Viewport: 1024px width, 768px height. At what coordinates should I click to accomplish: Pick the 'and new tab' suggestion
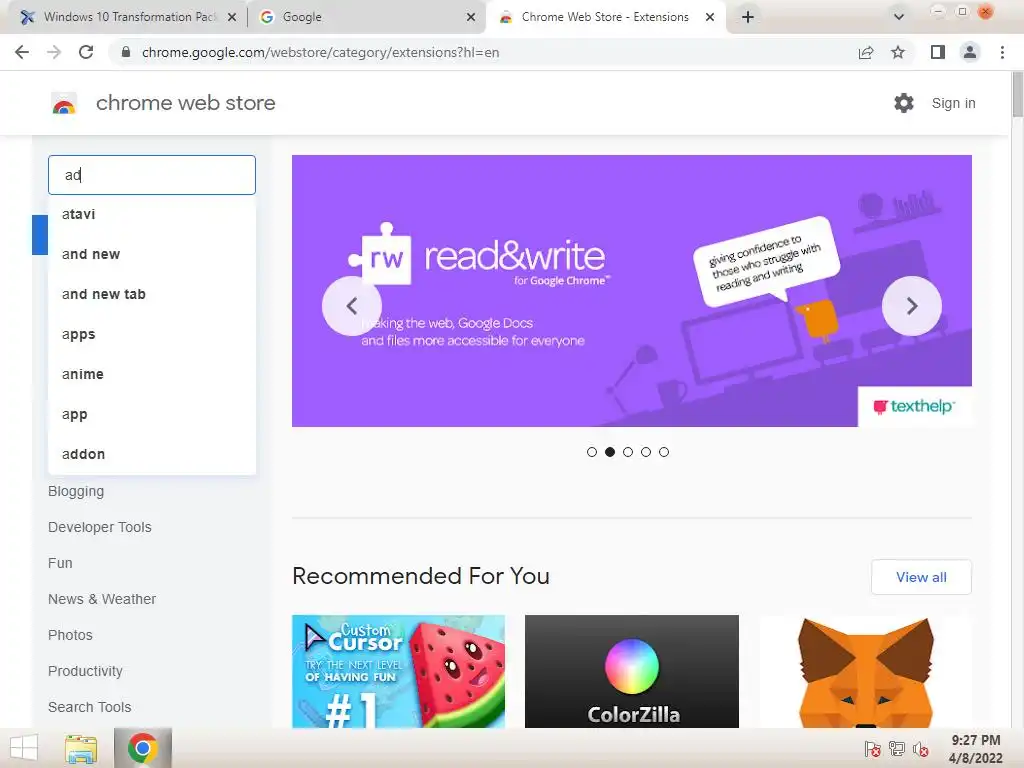click(x=152, y=294)
